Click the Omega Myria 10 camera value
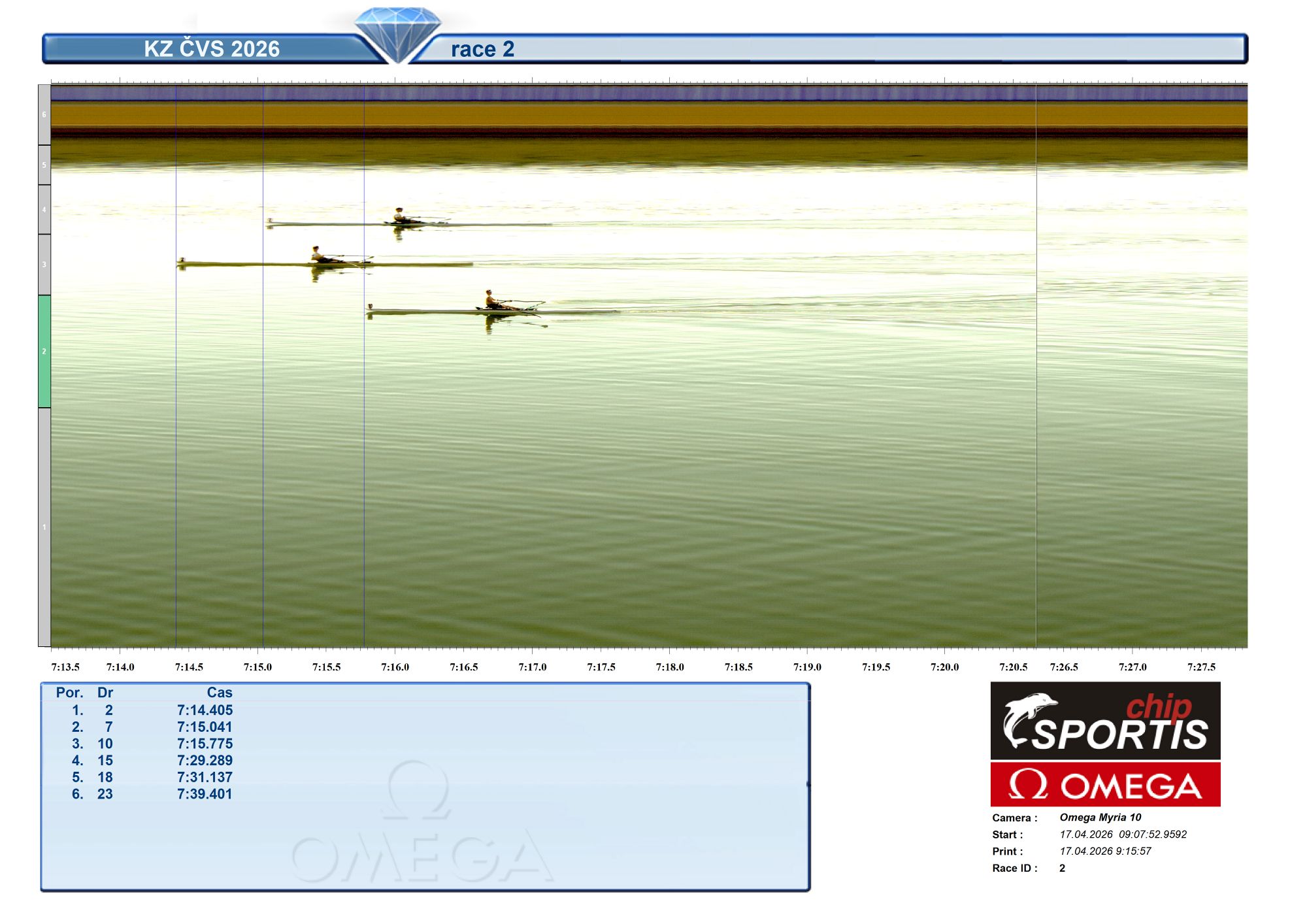Screen dimensions: 1307x924 click(1100, 817)
